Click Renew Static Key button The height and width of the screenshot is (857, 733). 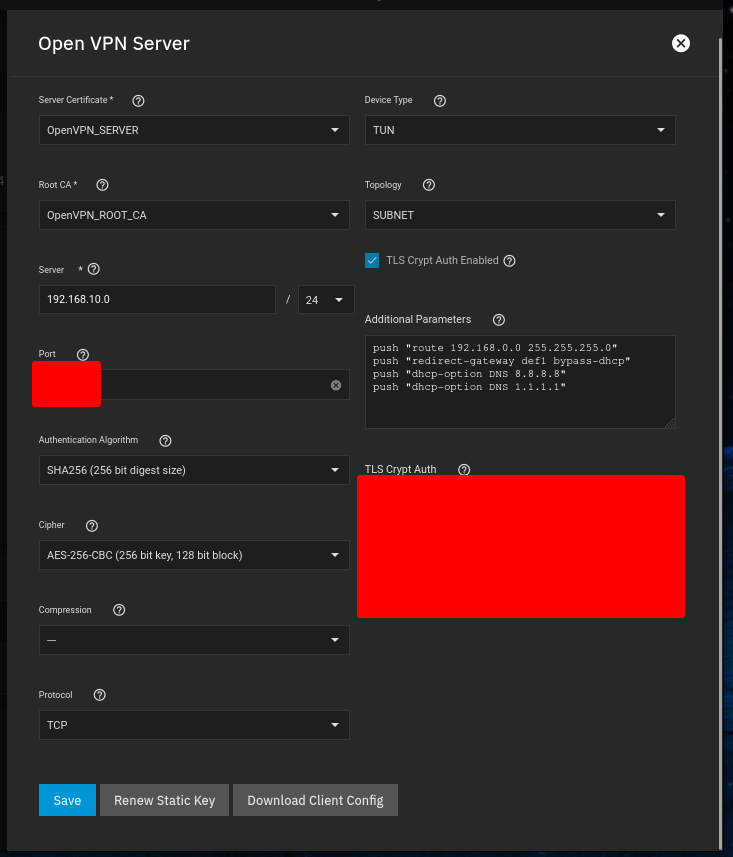click(164, 800)
